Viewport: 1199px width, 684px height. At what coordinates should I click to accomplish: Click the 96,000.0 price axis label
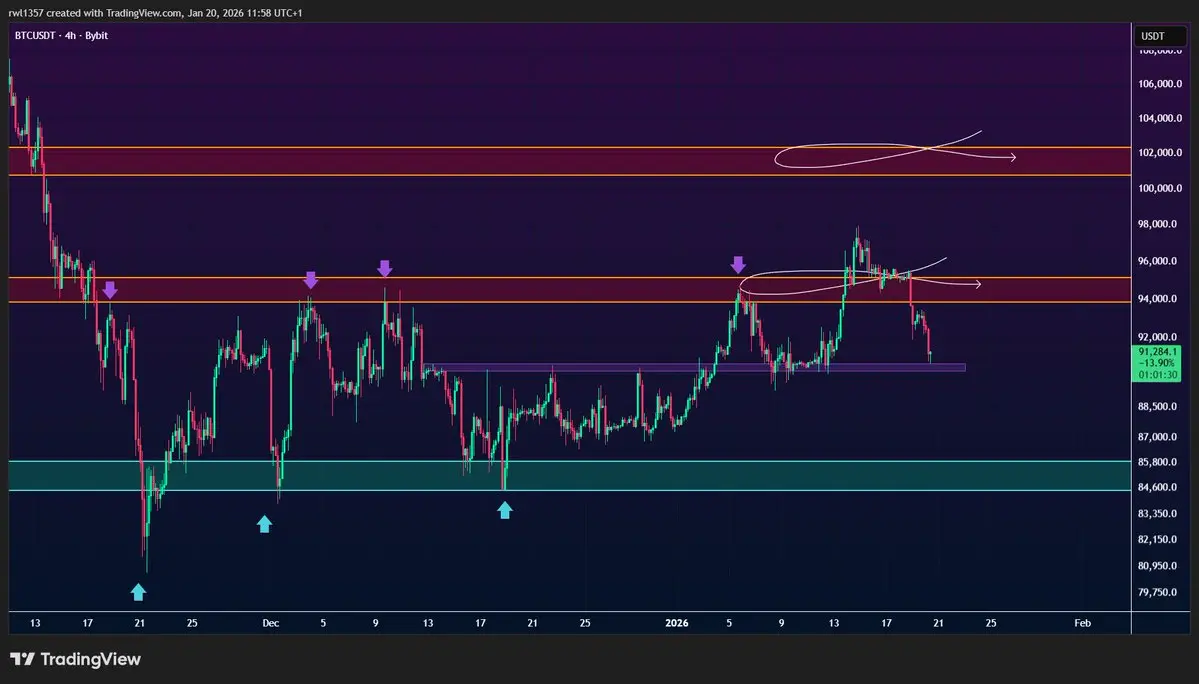point(1160,261)
